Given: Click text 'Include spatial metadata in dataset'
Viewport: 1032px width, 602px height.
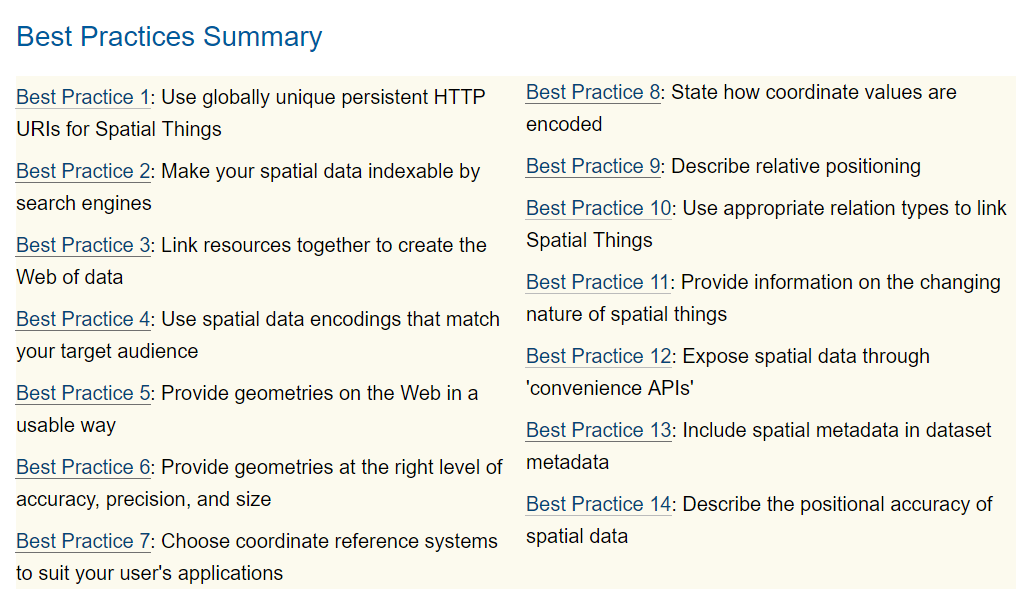Looking at the screenshot, I should [x=837, y=430].
